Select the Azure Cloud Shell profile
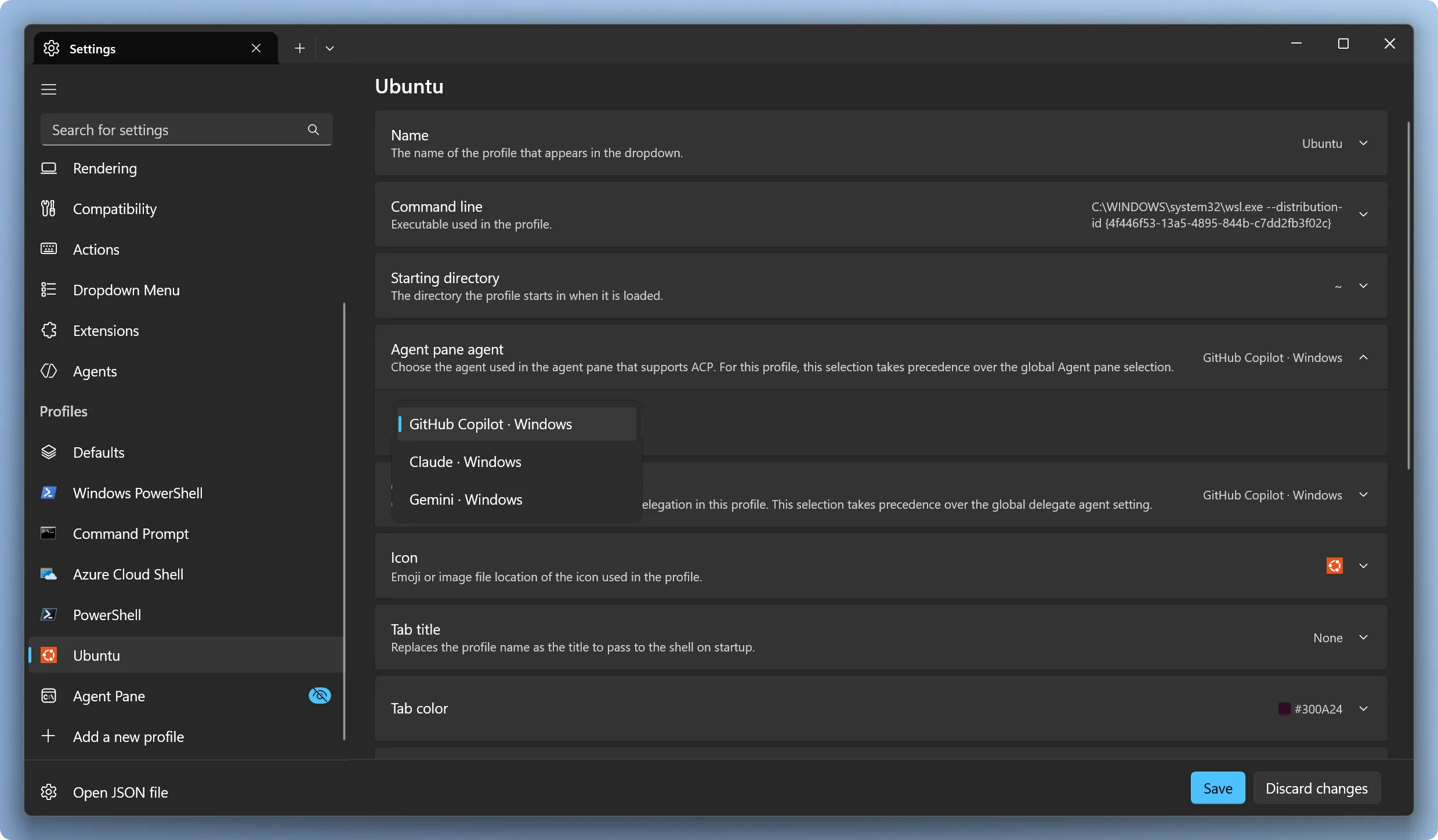1438x840 pixels. (x=186, y=574)
